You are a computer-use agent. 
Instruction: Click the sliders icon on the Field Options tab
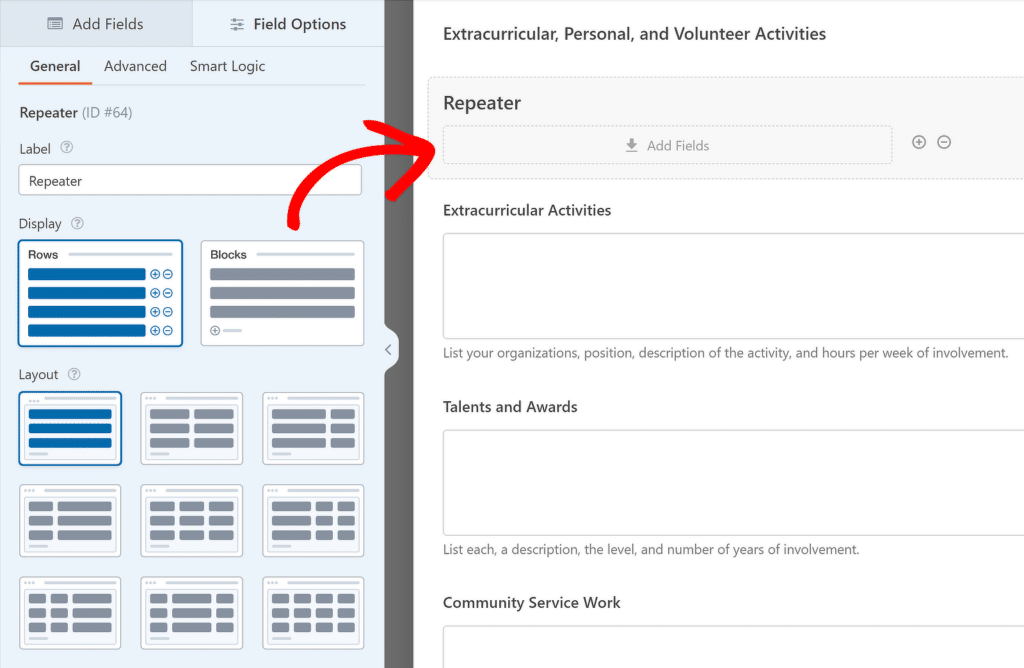click(236, 22)
